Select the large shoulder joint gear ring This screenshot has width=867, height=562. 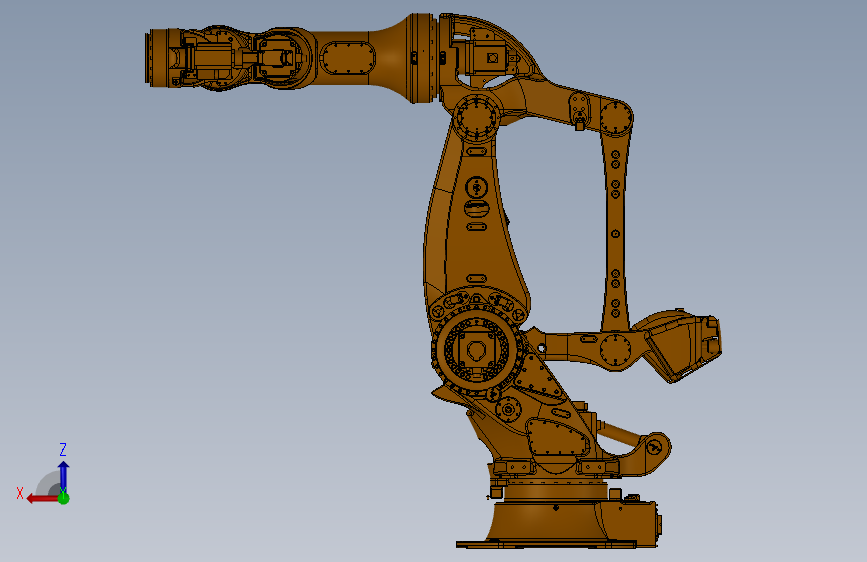[x=476, y=350]
